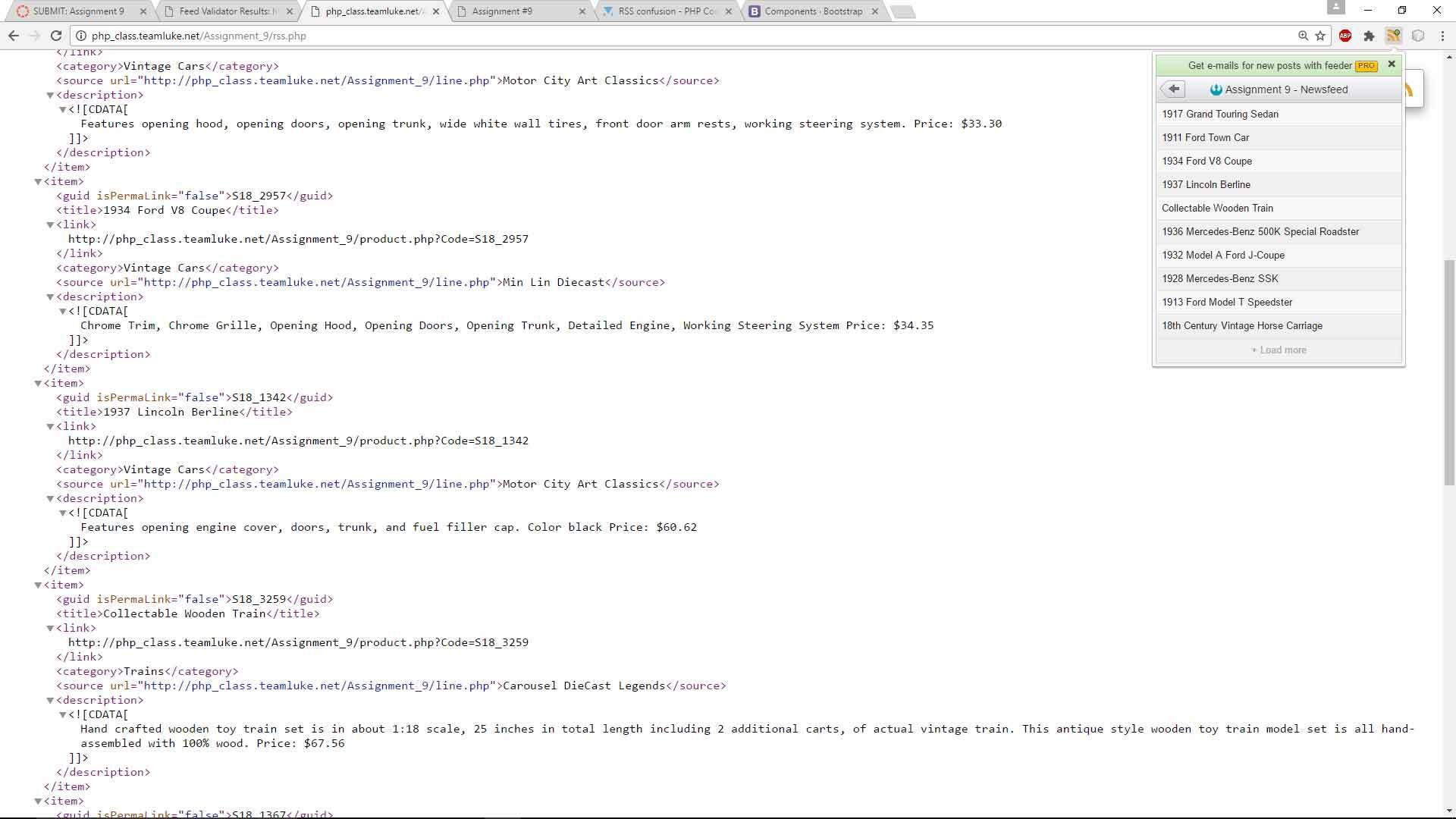Open the 1911 Ford Town Car feed entry
The width and height of the screenshot is (1456, 819).
tap(1205, 138)
